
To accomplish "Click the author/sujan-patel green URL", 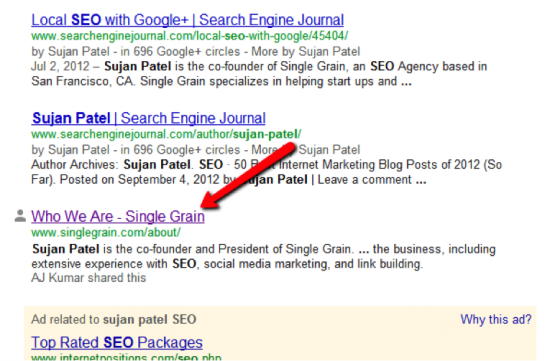I will (x=166, y=134).
